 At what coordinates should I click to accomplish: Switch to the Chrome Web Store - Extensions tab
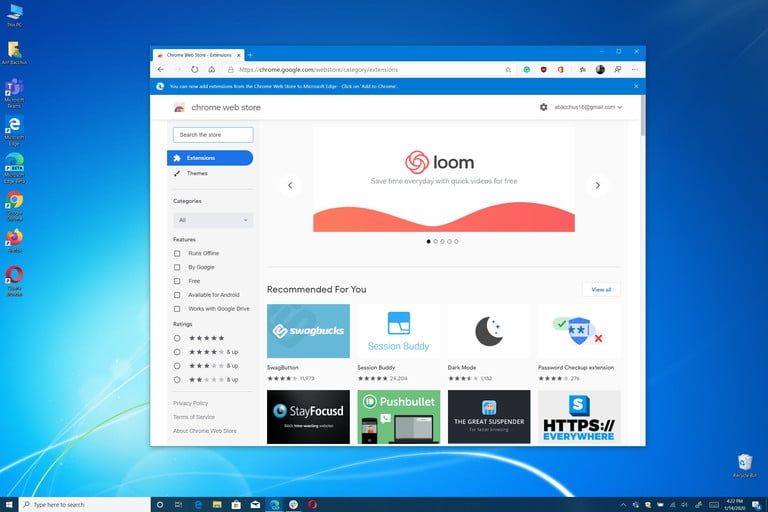pyautogui.click(x=198, y=55)
